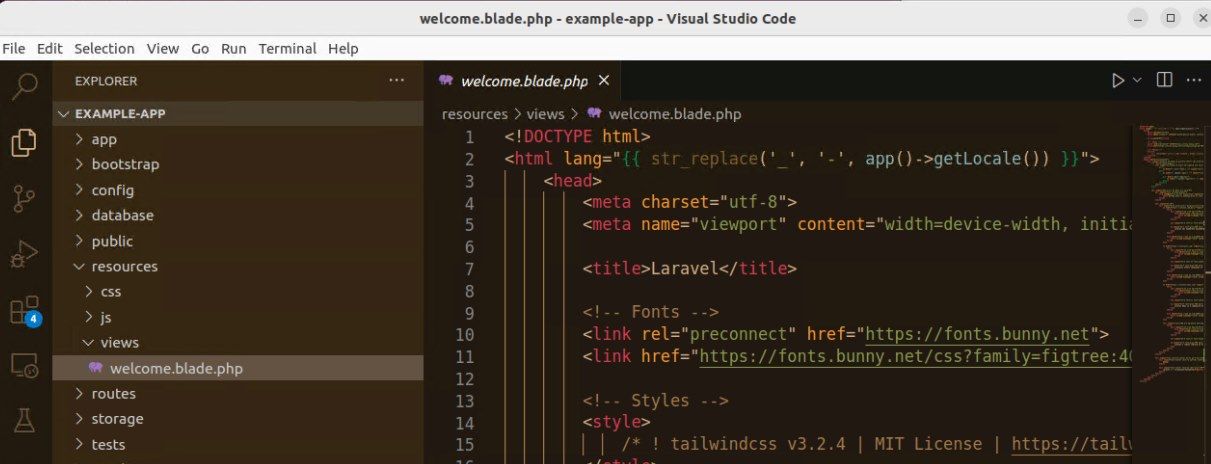Open the run button dropdown arrow

click(1137, 81)
